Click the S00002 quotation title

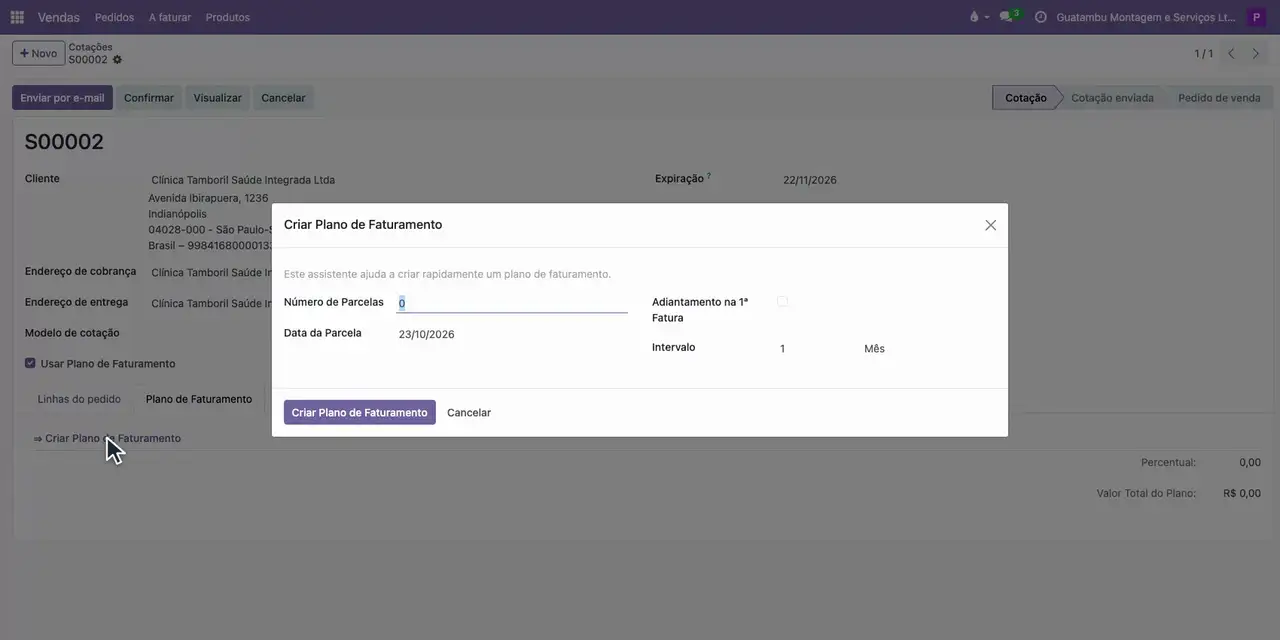pos(64,142)
